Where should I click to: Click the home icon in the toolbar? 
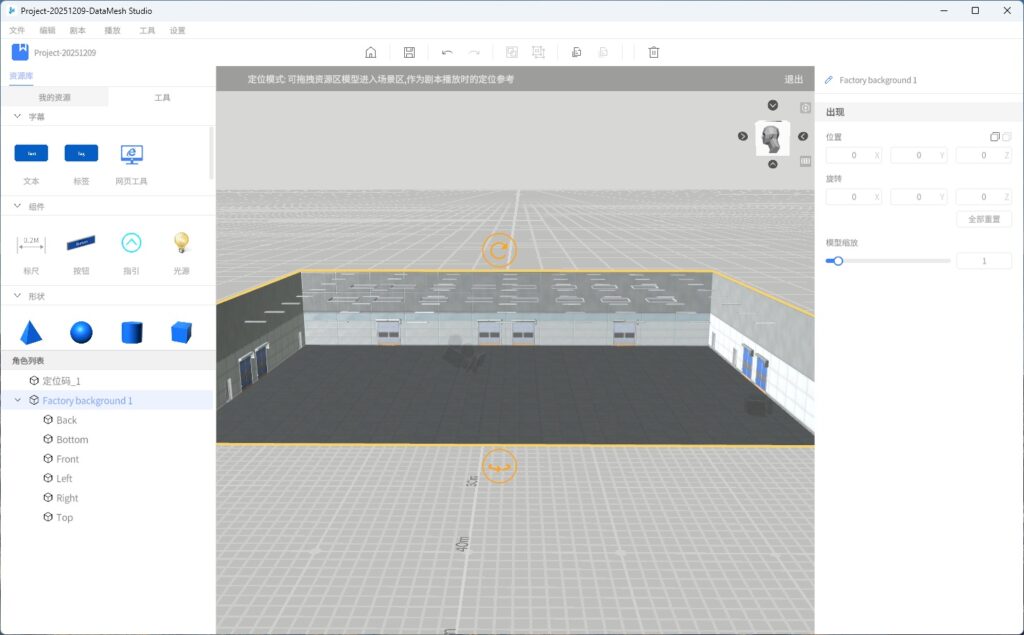tap(371, 52)
